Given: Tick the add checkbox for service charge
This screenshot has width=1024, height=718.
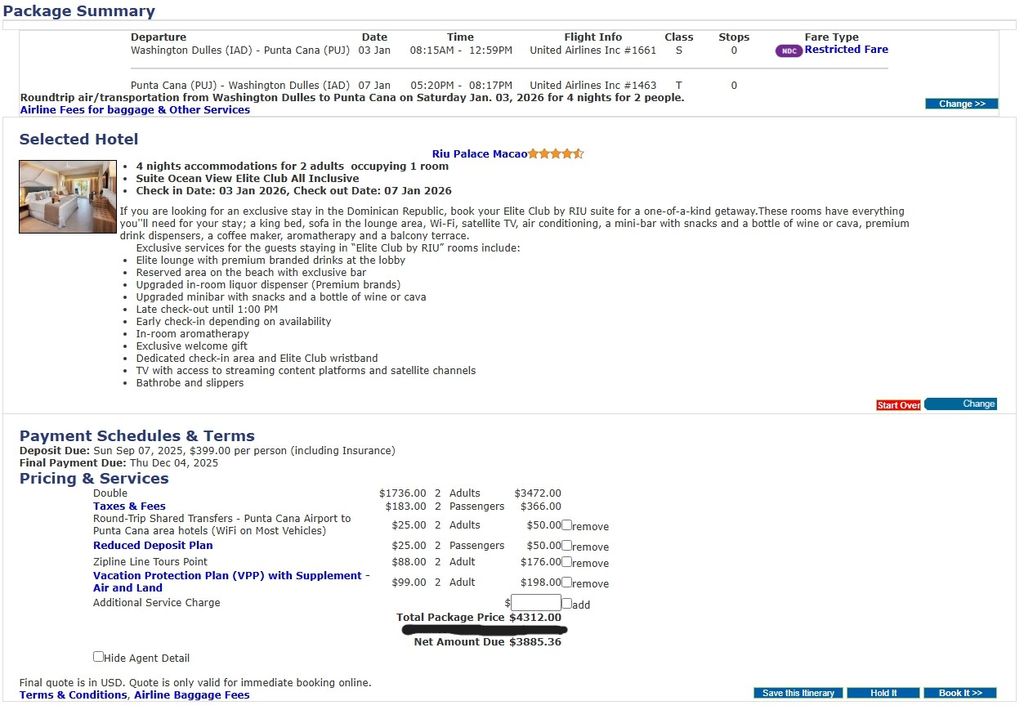Looking at the screenshot, I should [567, 603].
